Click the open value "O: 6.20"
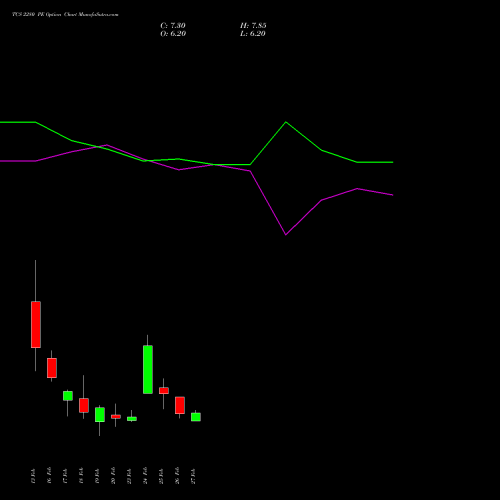 (x=173, y=34)
